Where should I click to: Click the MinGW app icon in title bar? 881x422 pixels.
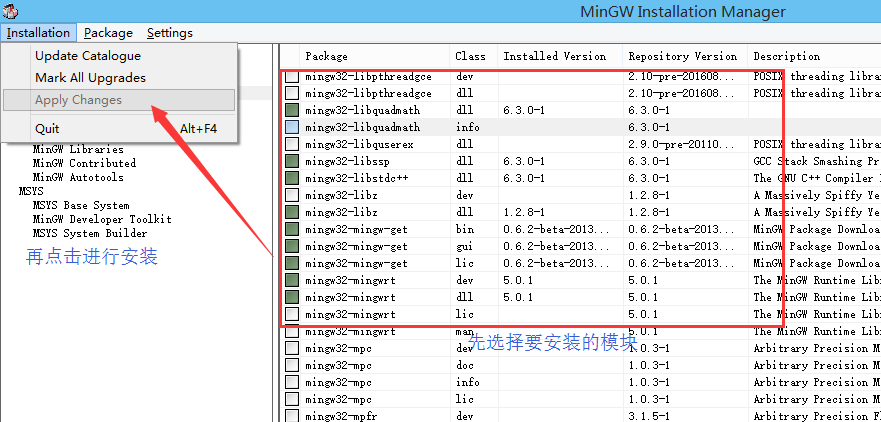[x=11, y=10]
